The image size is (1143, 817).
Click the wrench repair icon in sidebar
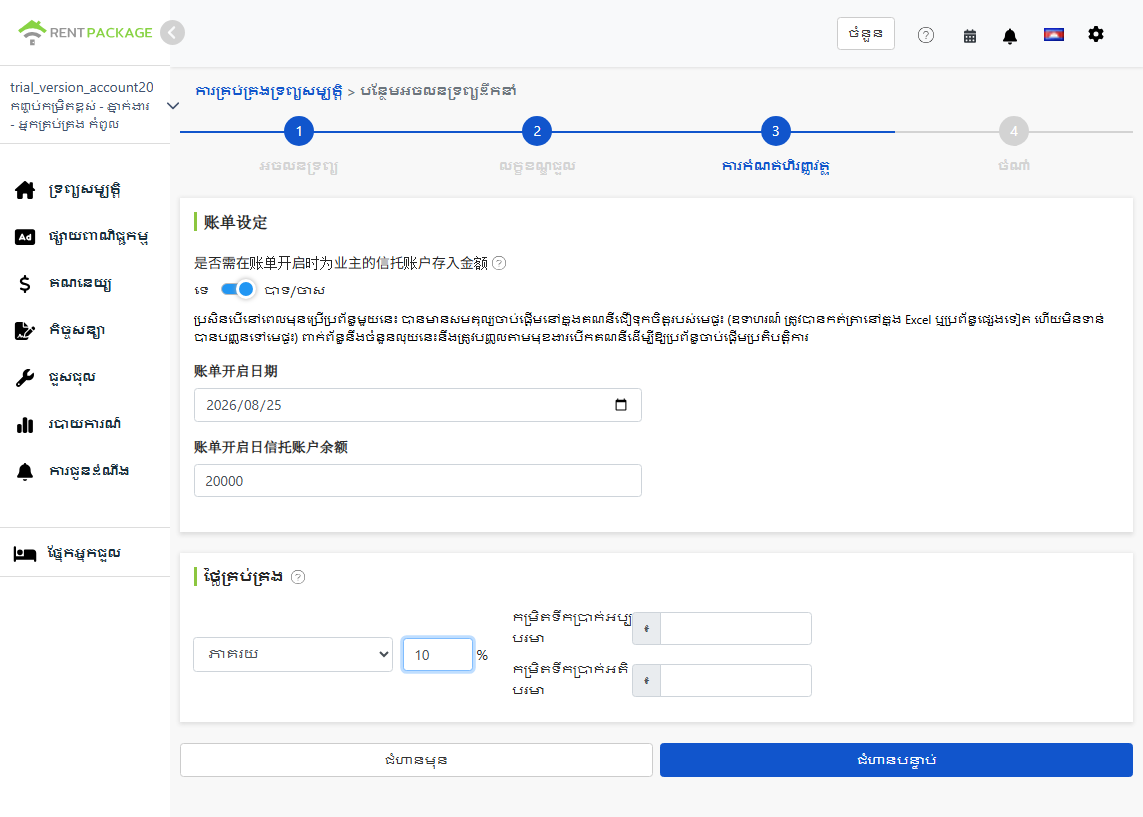point(25,378)
